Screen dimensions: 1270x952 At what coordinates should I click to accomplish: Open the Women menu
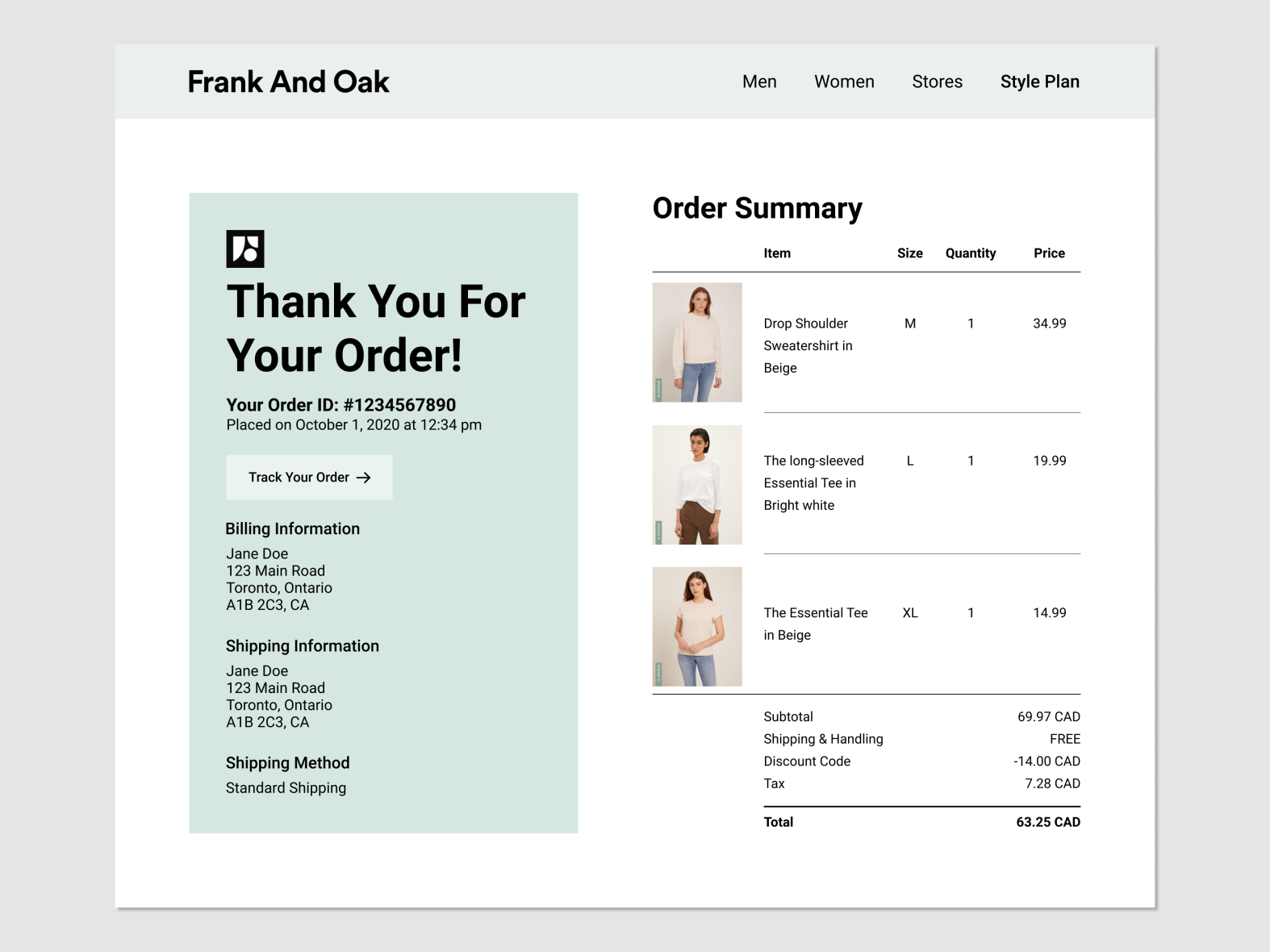[x=844, y=81]
